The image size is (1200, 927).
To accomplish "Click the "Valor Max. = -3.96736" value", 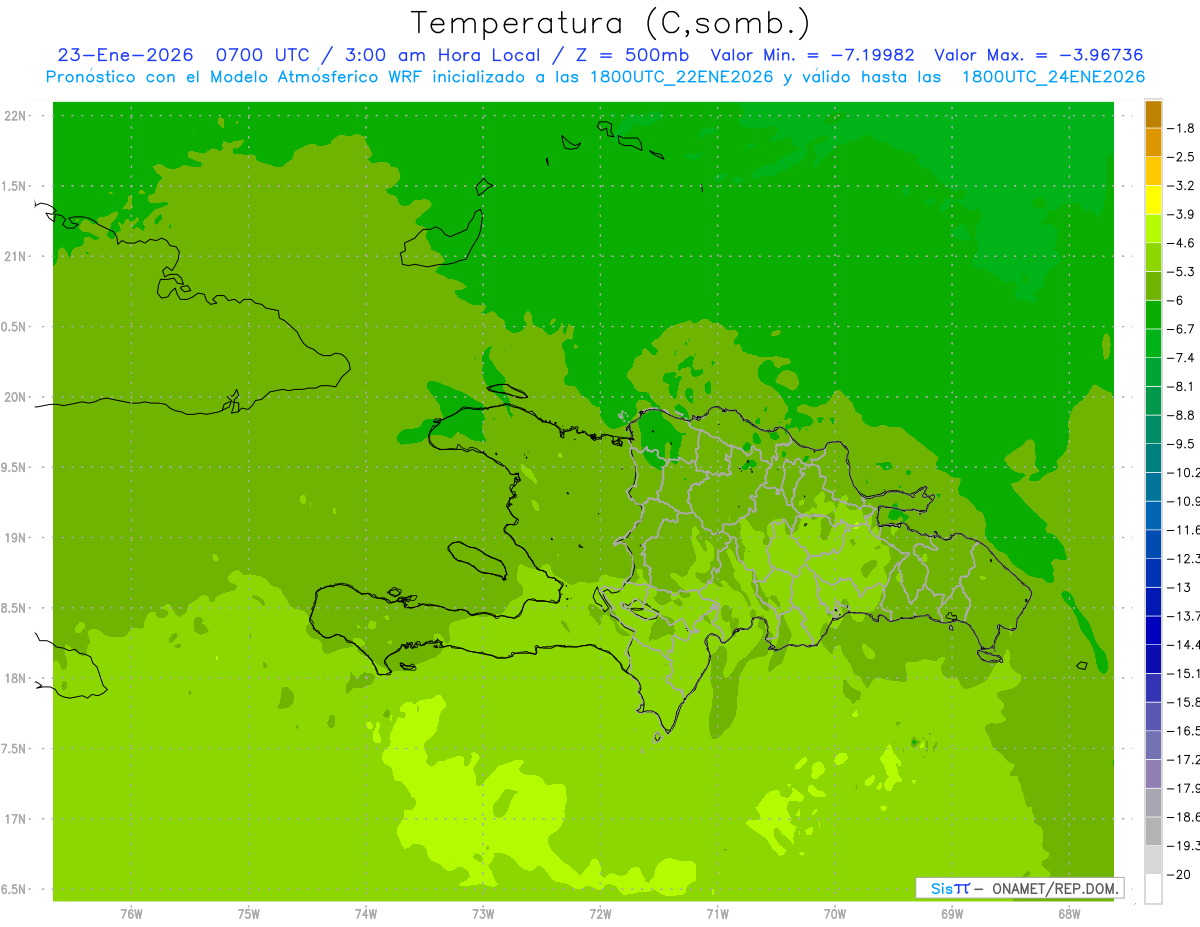I will [x=1037, y=55].
